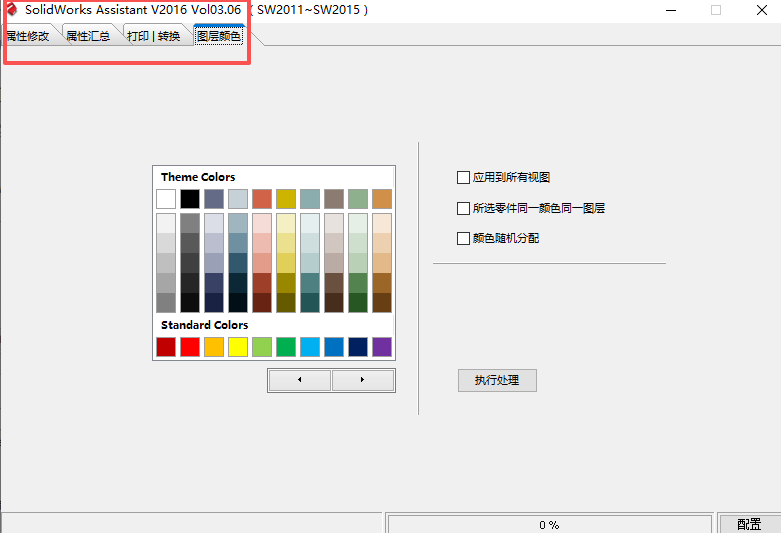The height and width of the screenshot is (533, 781).
Task: Pick the green standard color swatch
Action: tap(286, 347)
